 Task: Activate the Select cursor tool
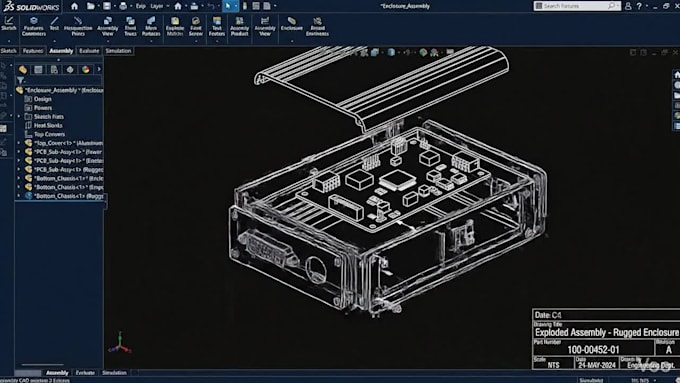coord(228,6)
